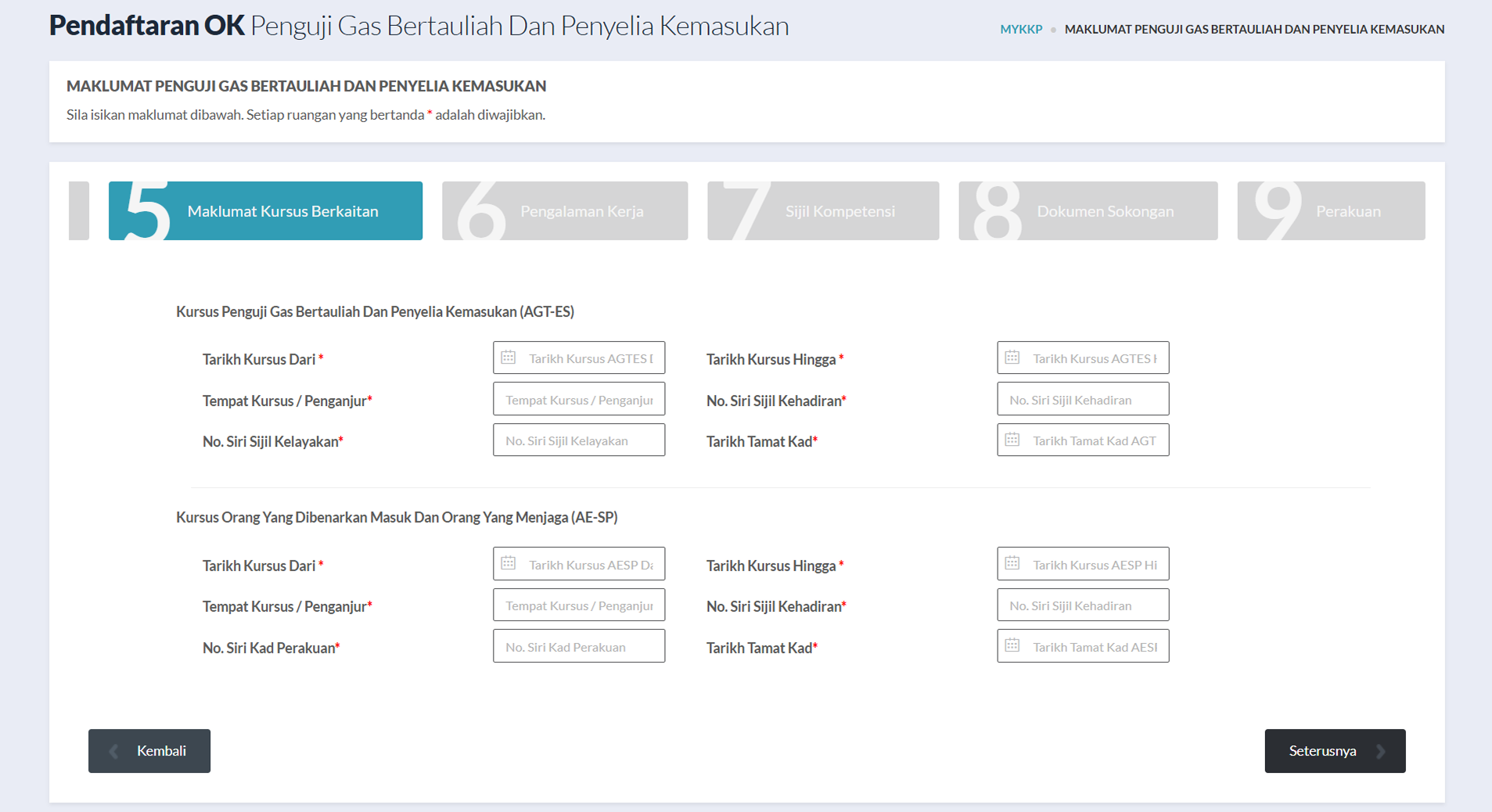
Task: Select step 8 Dokumen Sokongan tab
Action: [x=1088, y=211]
